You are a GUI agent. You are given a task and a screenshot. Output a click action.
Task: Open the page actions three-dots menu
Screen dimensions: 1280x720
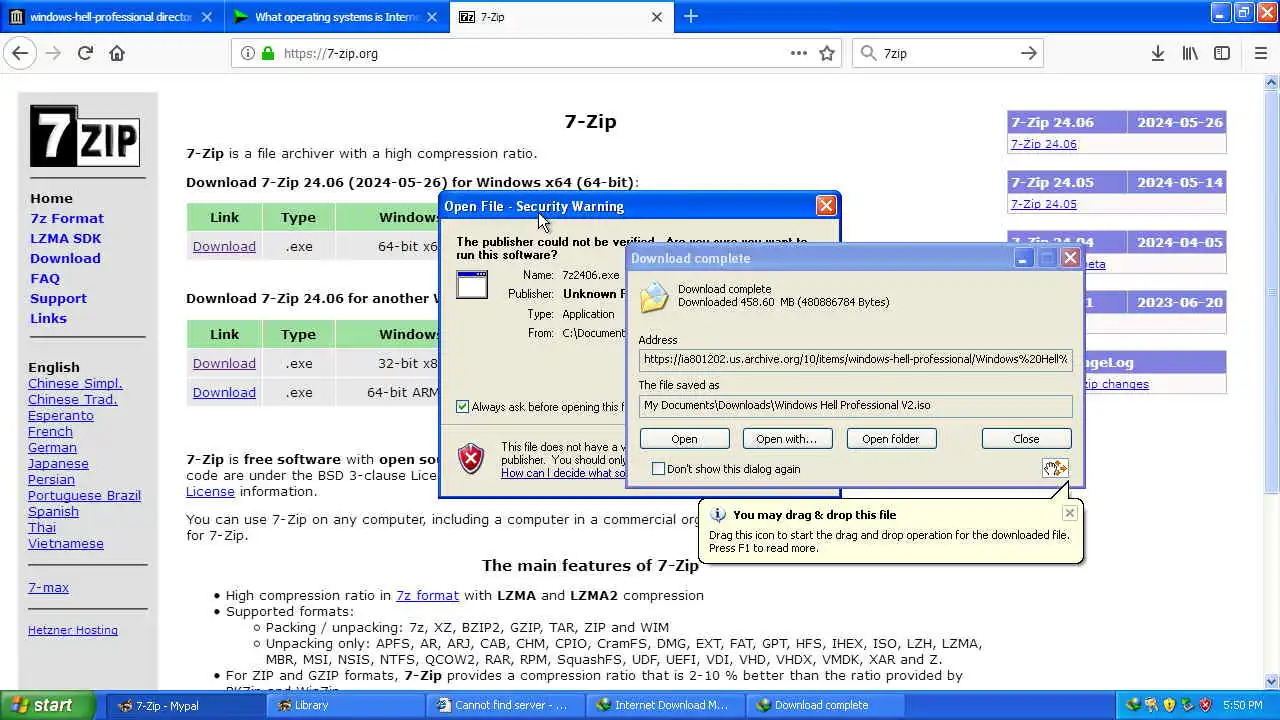coord(798,53)
